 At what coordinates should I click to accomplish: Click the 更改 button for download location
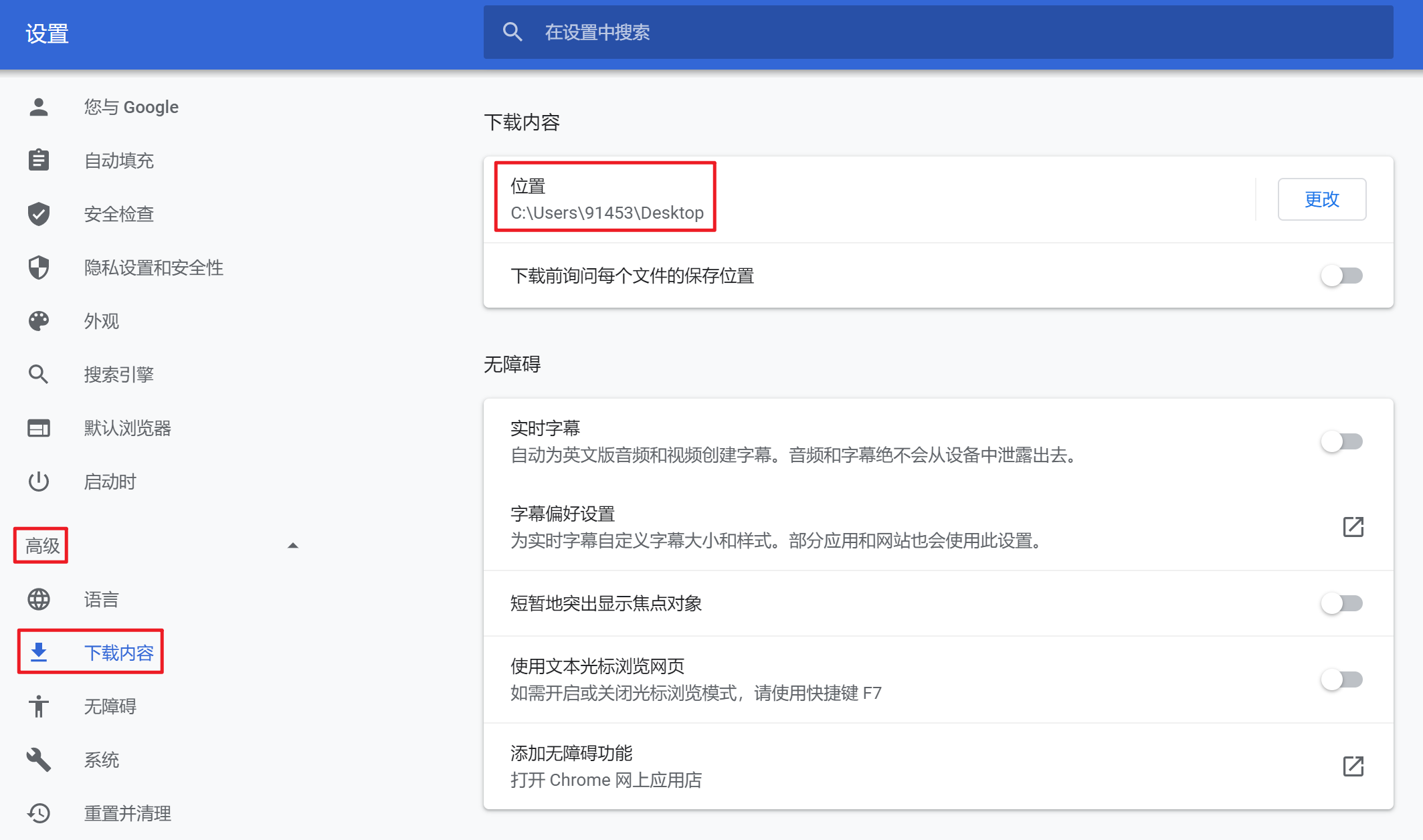1321,199
